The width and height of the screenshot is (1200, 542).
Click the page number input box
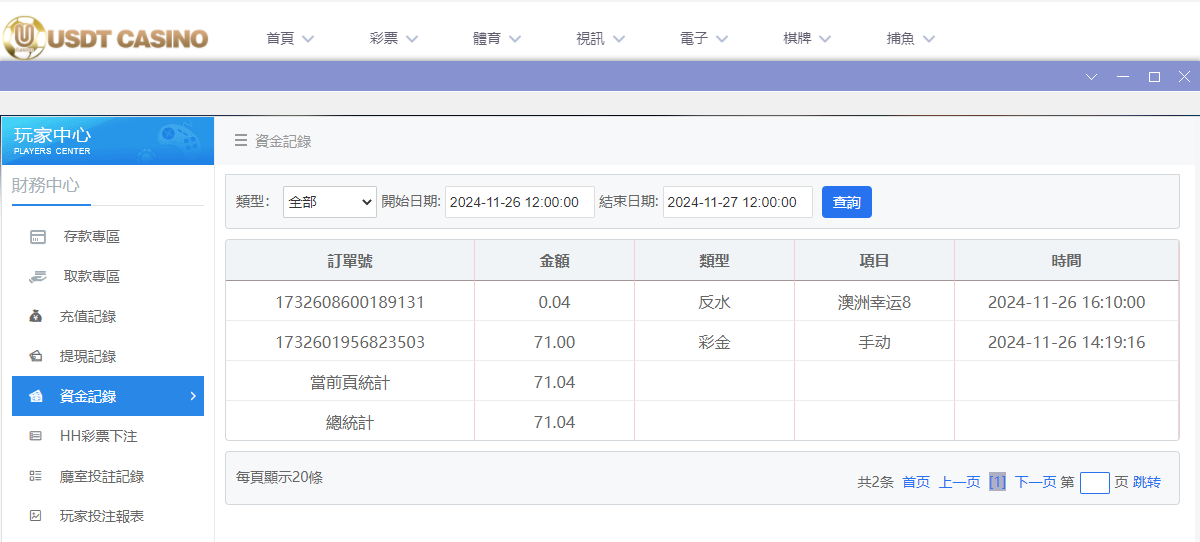click(1094, 483)
